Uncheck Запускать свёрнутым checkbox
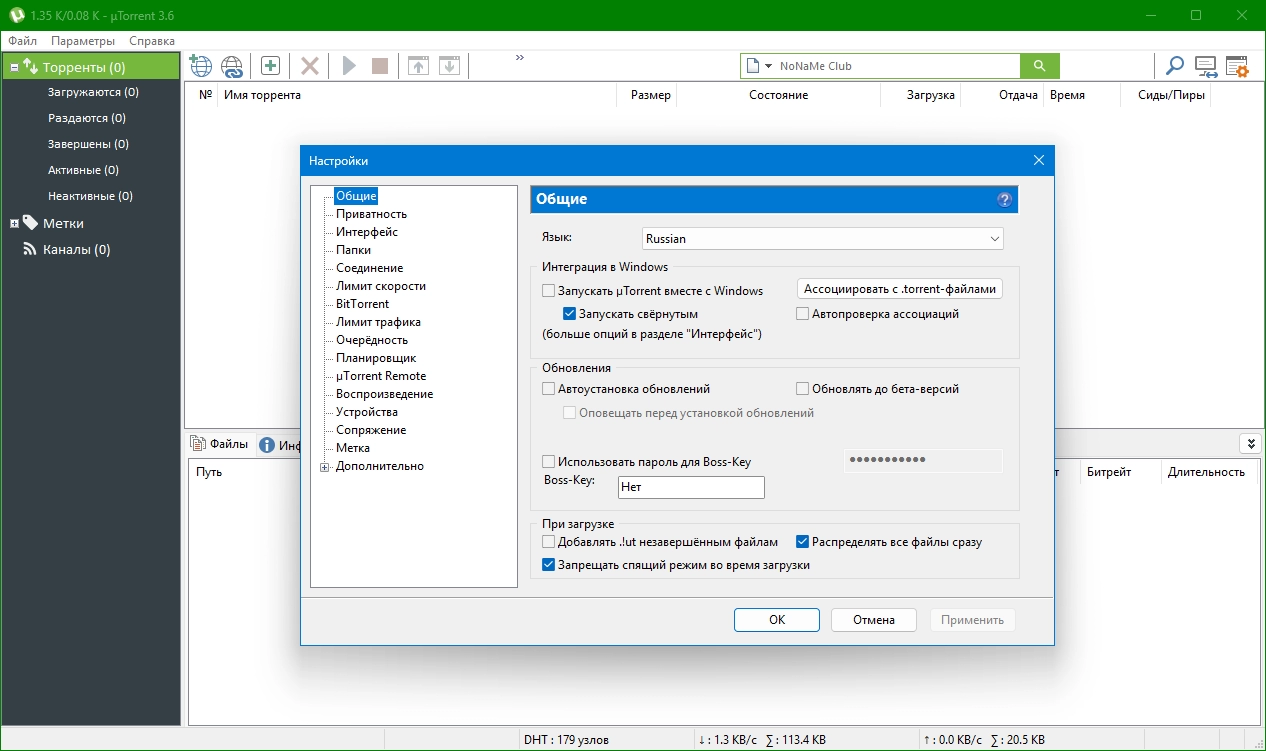The image size is (1266, 751). (570, 314)
